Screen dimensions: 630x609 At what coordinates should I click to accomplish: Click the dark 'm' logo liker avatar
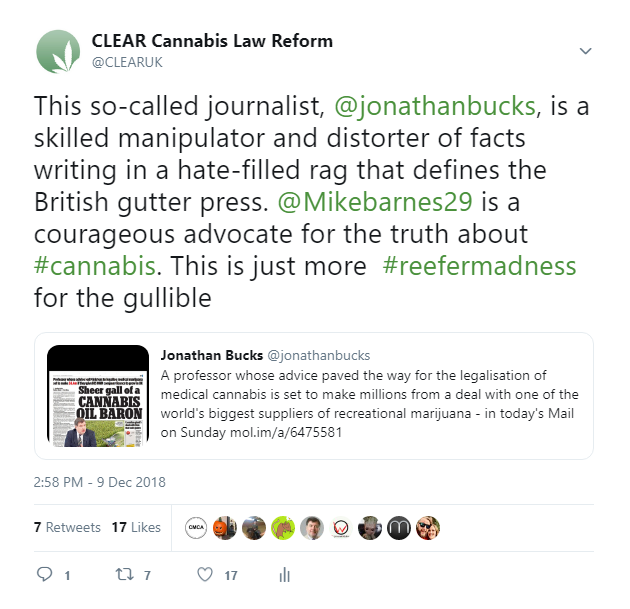[x=398, y=528]
